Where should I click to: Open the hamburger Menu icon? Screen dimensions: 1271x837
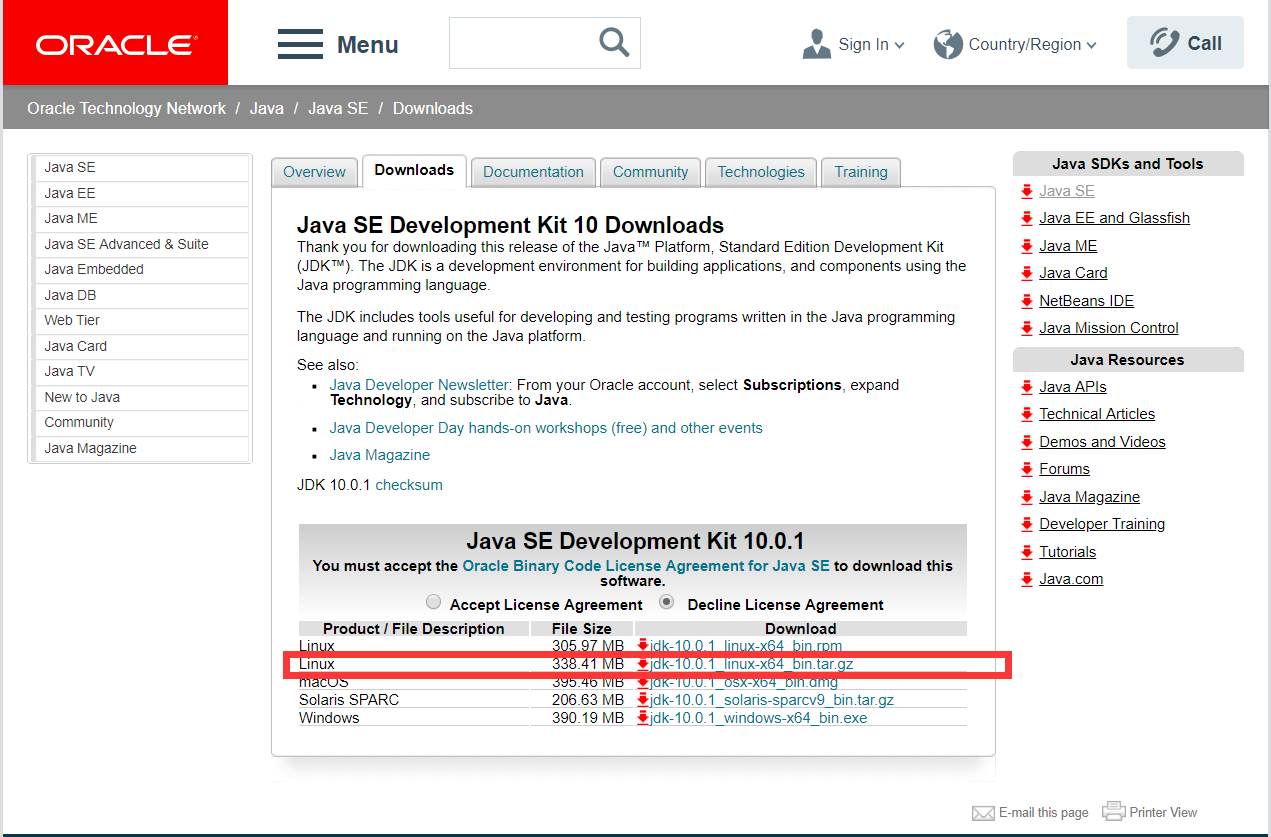point(300,44)
